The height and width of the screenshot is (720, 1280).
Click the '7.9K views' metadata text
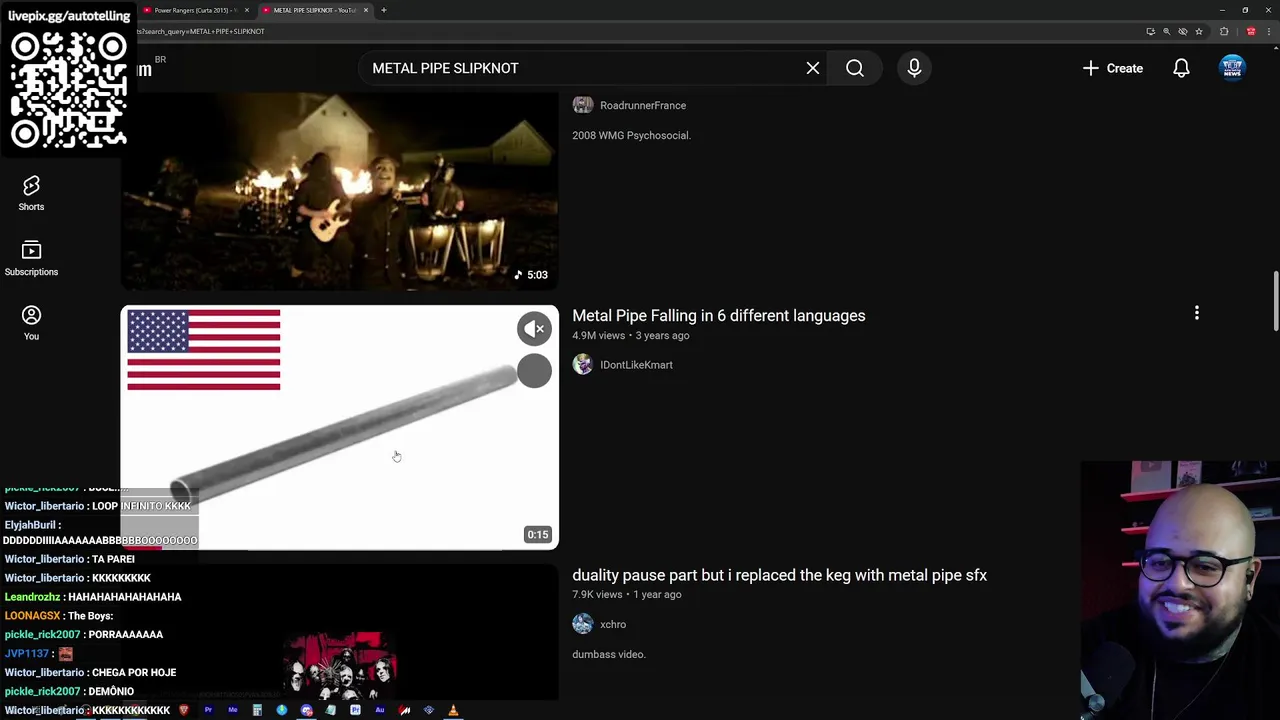(597, 594)
